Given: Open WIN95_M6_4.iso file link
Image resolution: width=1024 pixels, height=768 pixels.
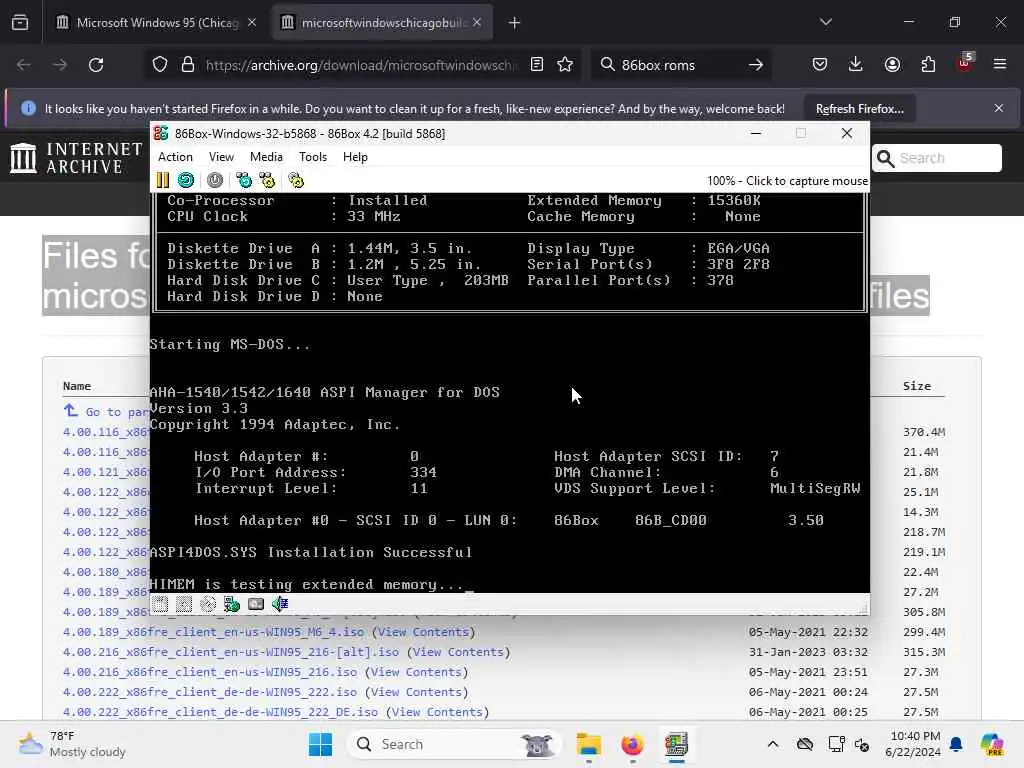Looking at the screenshot, I should click(214, 632).
